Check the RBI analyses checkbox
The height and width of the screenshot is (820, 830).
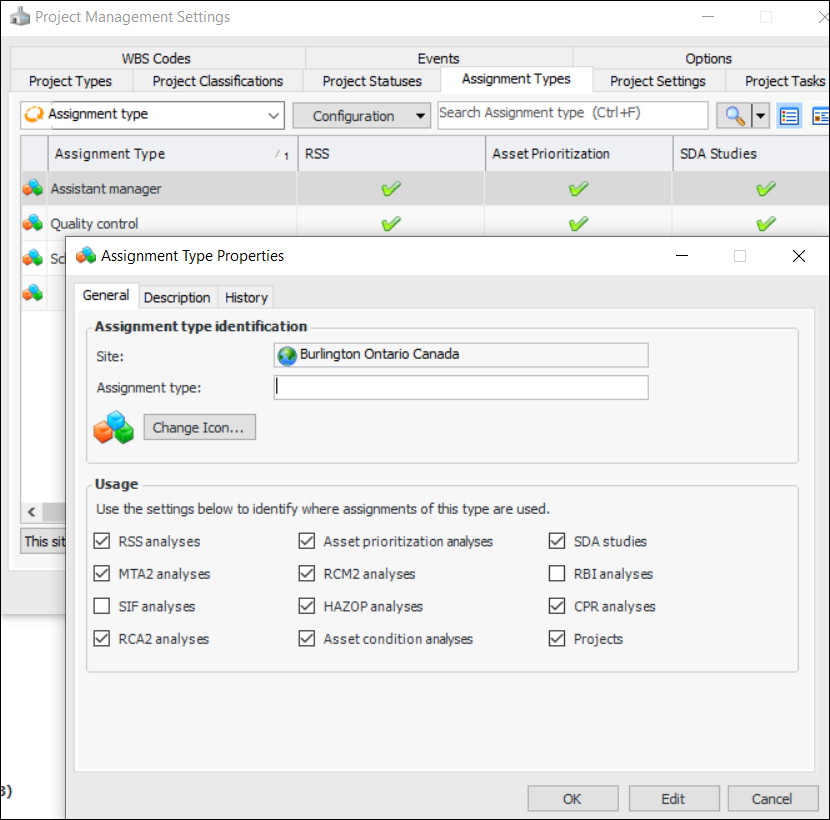557,574
